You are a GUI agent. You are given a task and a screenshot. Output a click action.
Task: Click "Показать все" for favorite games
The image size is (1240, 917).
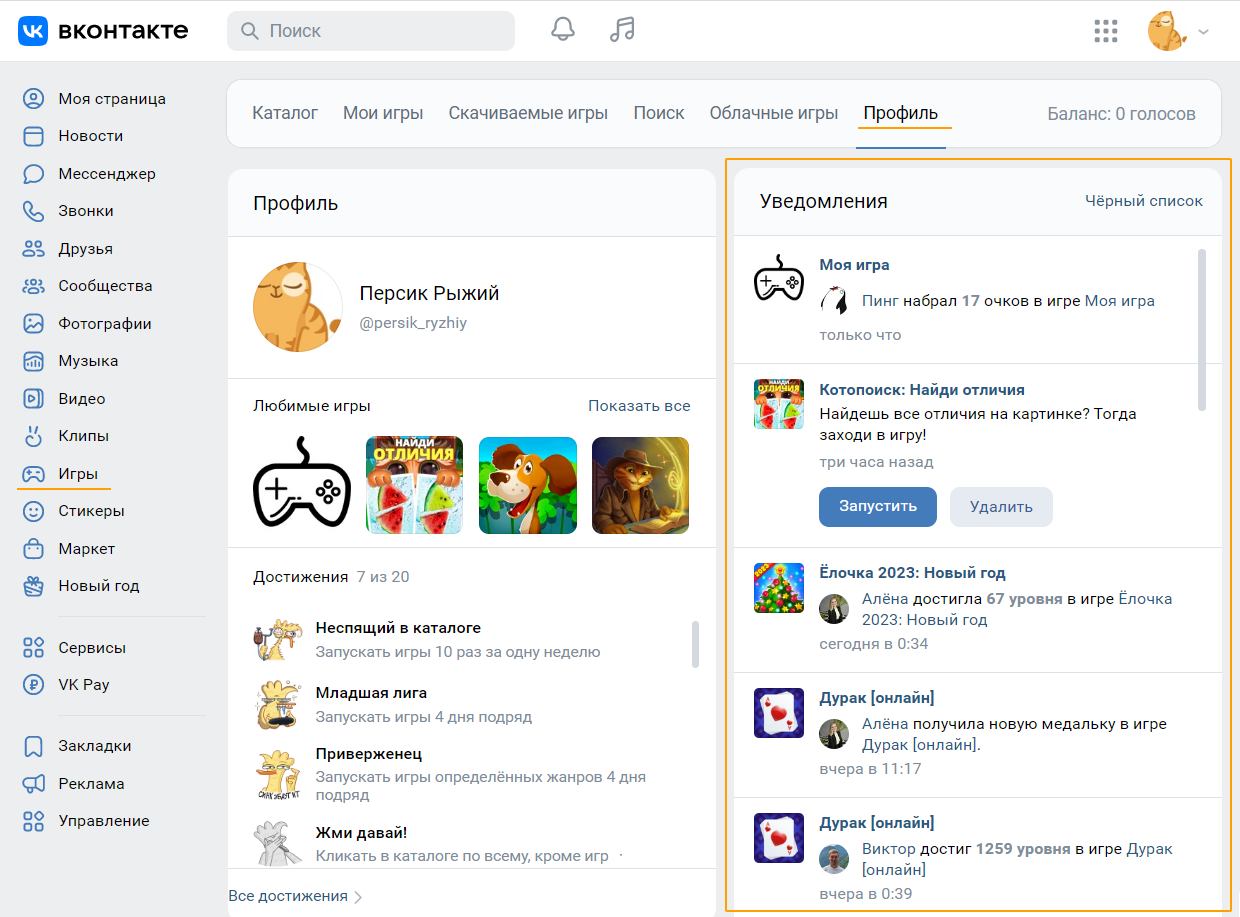[x=639, y=406]
